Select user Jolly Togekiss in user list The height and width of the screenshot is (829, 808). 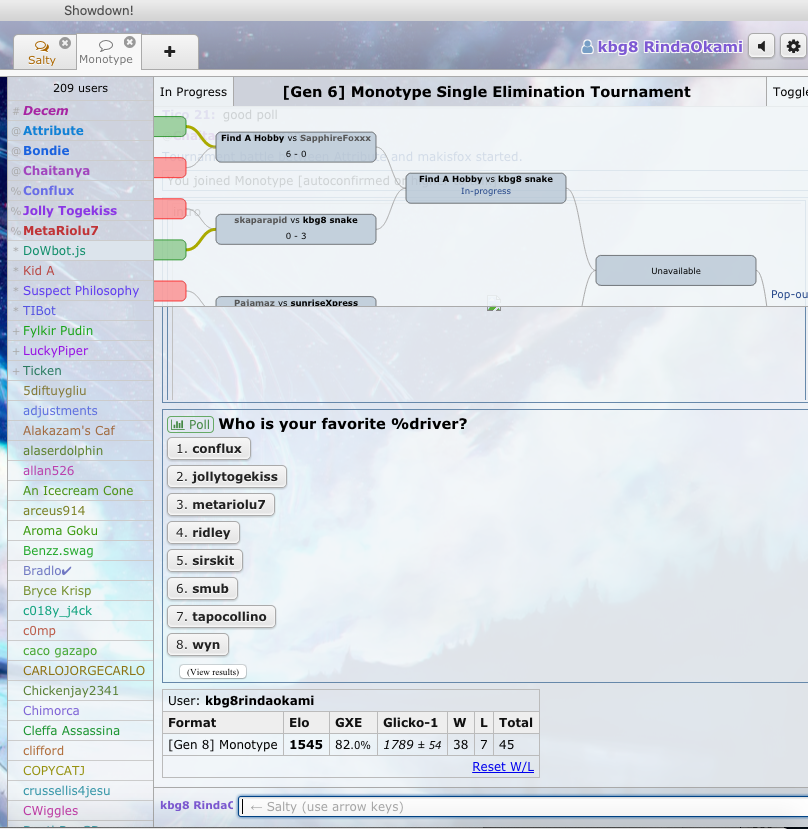tap(69, 211)
